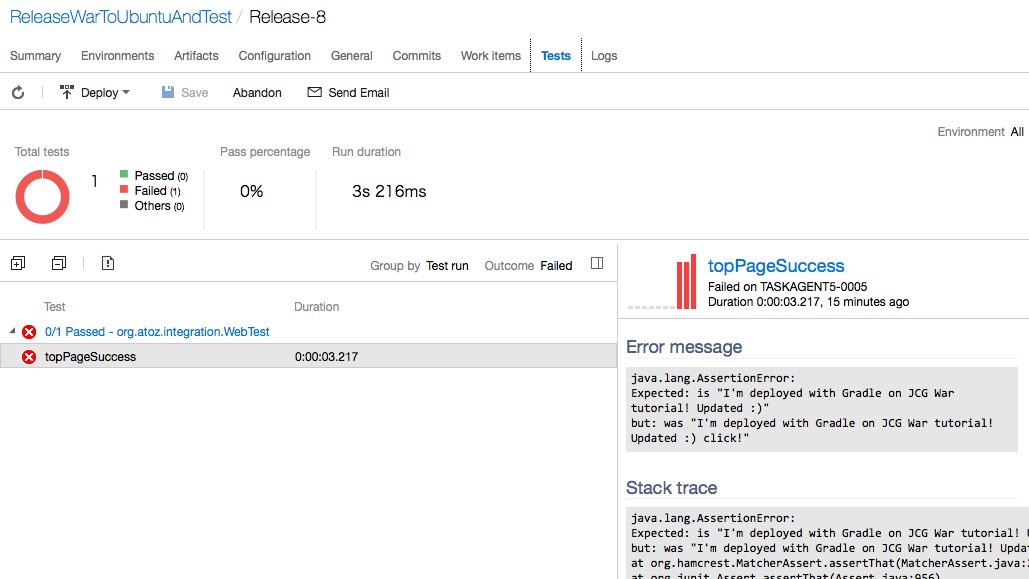The image size is (1029, 579).
Task: Open the Environment All filter
Action: pos(1017,132)
